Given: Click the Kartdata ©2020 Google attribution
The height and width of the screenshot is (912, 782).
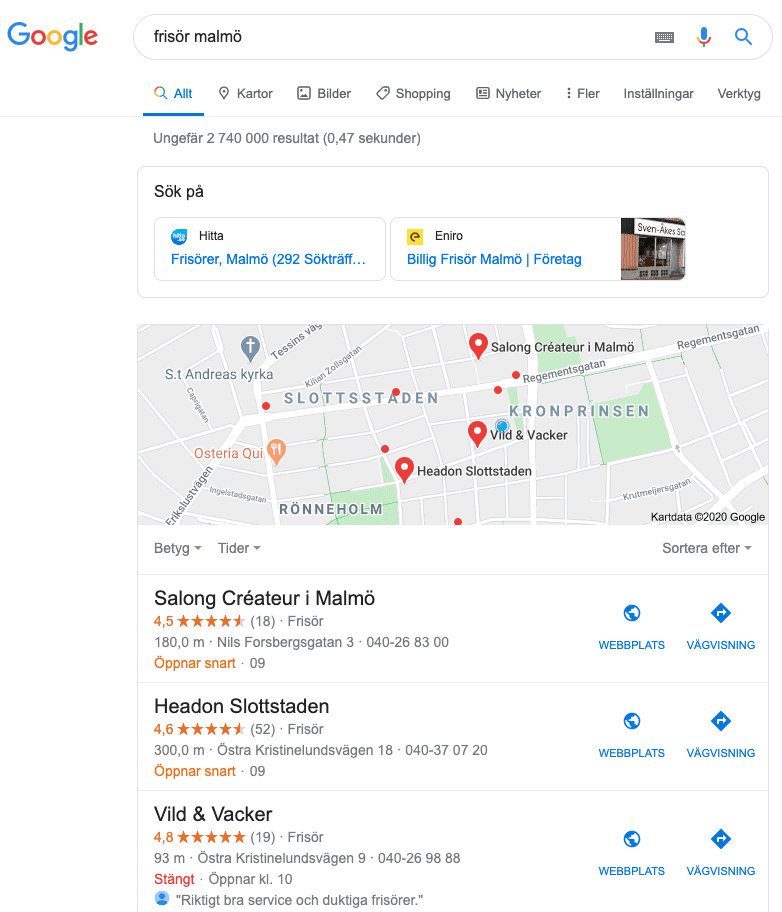Looking at the screenshot, I should click(708, 517).
